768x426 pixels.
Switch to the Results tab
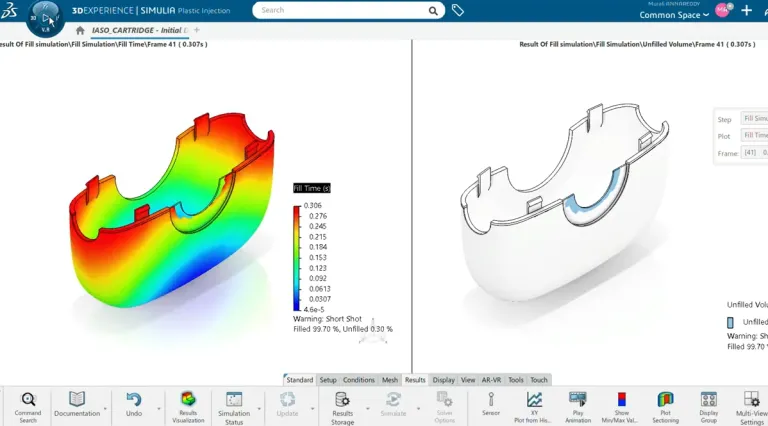(415, 380)
